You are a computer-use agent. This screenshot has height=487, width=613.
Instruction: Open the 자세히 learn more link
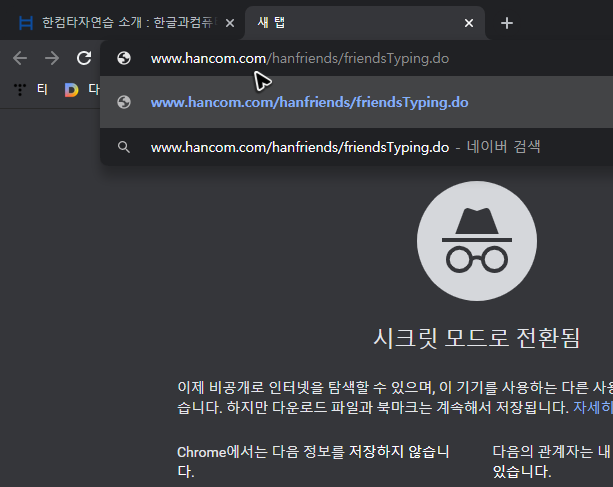click(593, 408)
